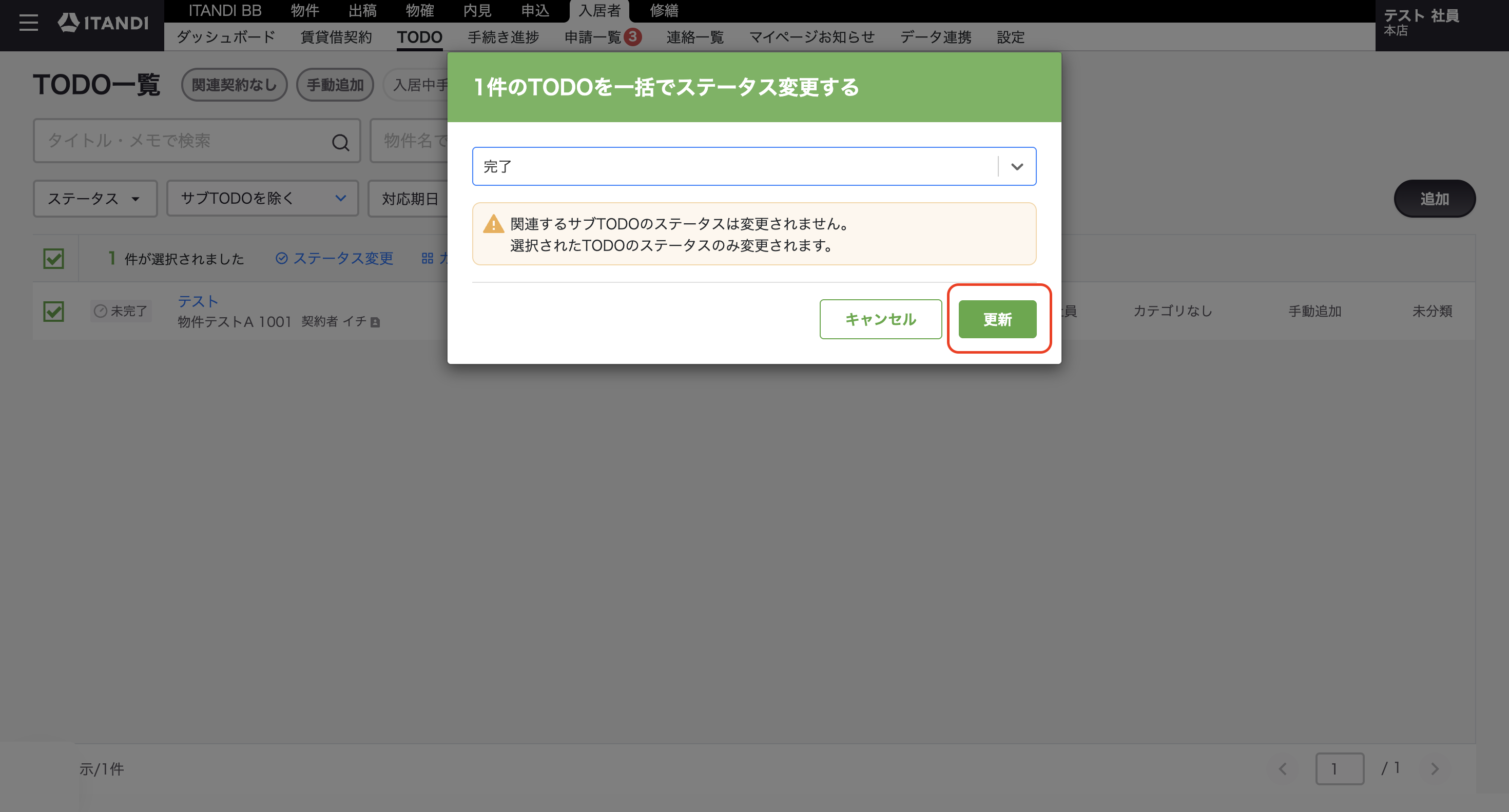The width and height of the screenshot is (1509, 812).
Task: Click the 契約者 イチ text
Action: click(x=334, y=322)
